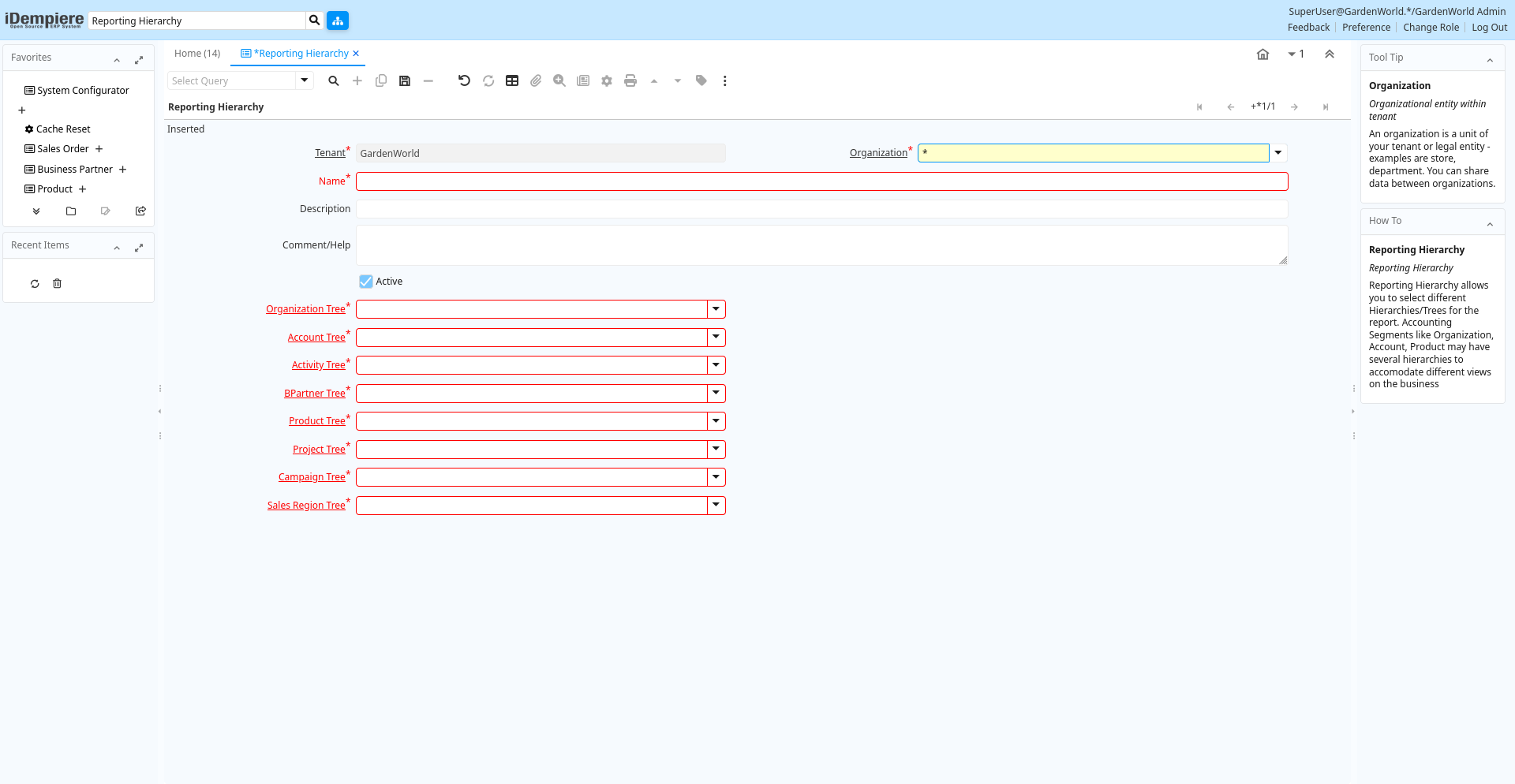This screenshot has height=784, width=1515.
Task: Open the Preference link
Action: (x=1366, y=28)
